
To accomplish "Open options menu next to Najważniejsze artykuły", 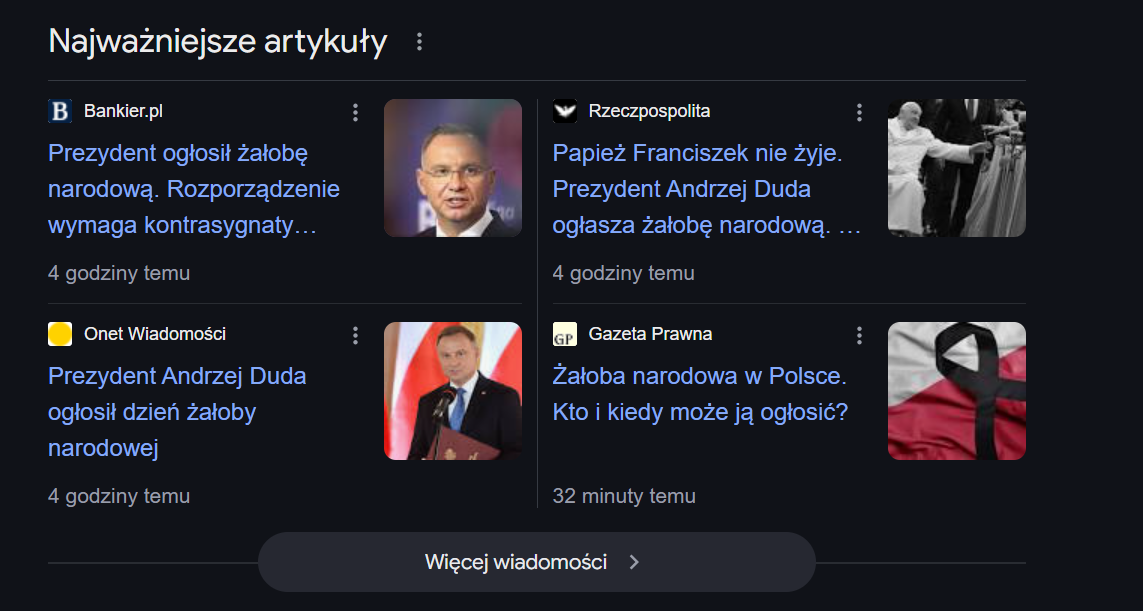I will (x=419, y=42).
